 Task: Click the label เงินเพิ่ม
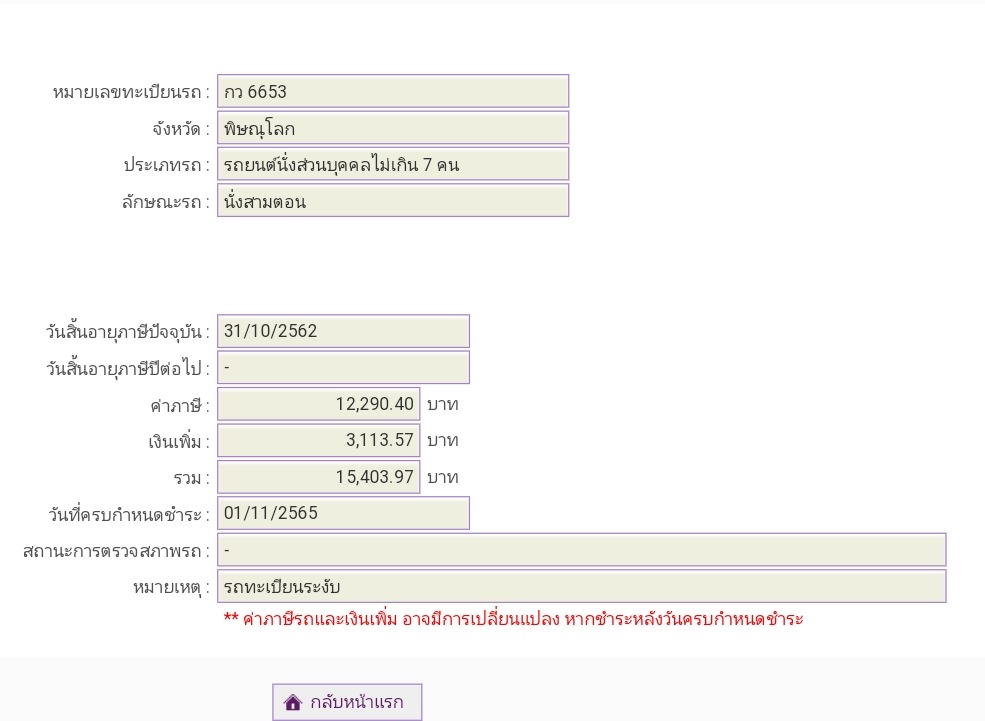coord(179,442)
